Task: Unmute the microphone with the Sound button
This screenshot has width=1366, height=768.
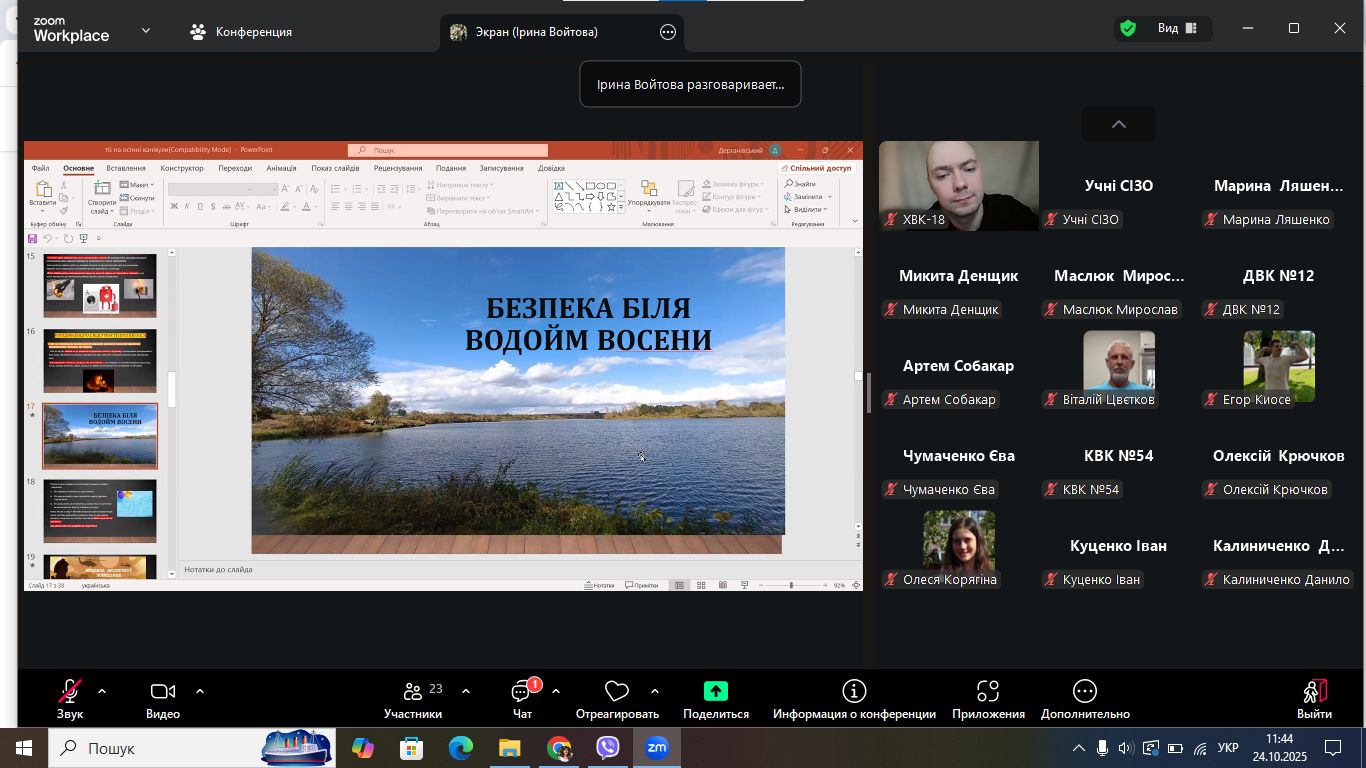Action: 69,692
